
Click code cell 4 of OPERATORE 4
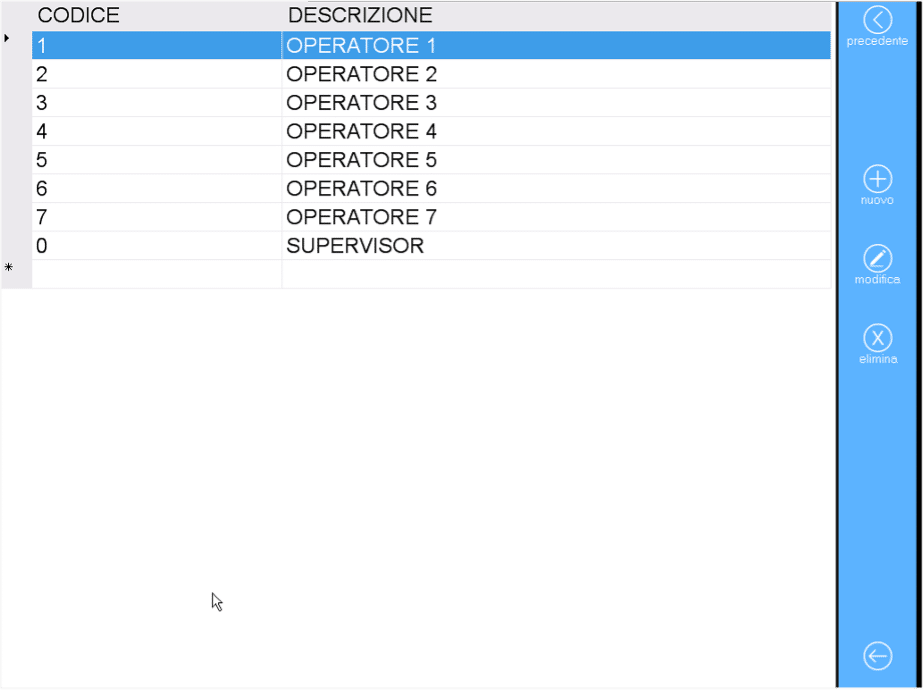click(157, 131)
